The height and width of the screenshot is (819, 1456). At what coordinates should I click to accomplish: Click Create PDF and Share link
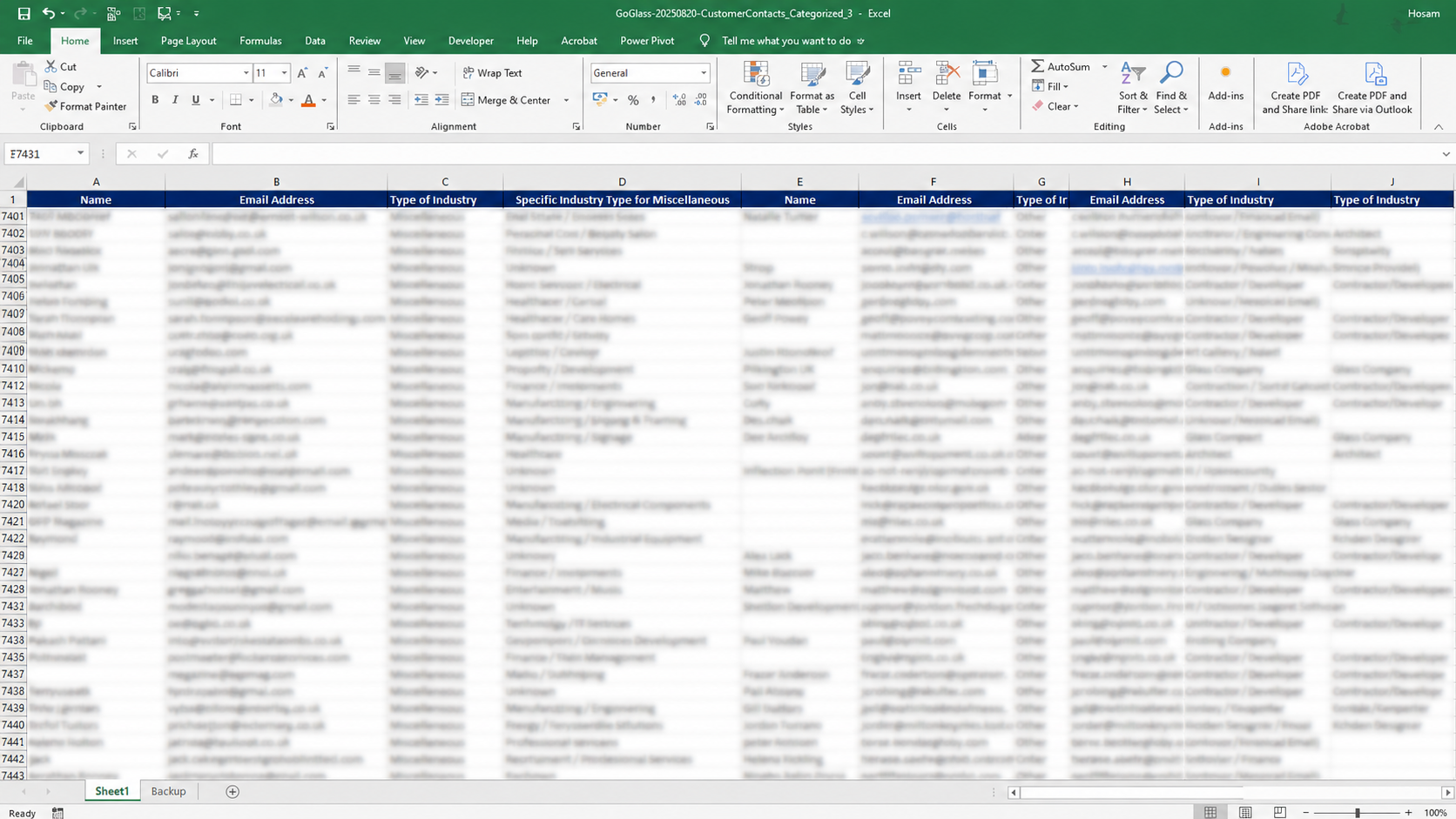pos(1295,88)
